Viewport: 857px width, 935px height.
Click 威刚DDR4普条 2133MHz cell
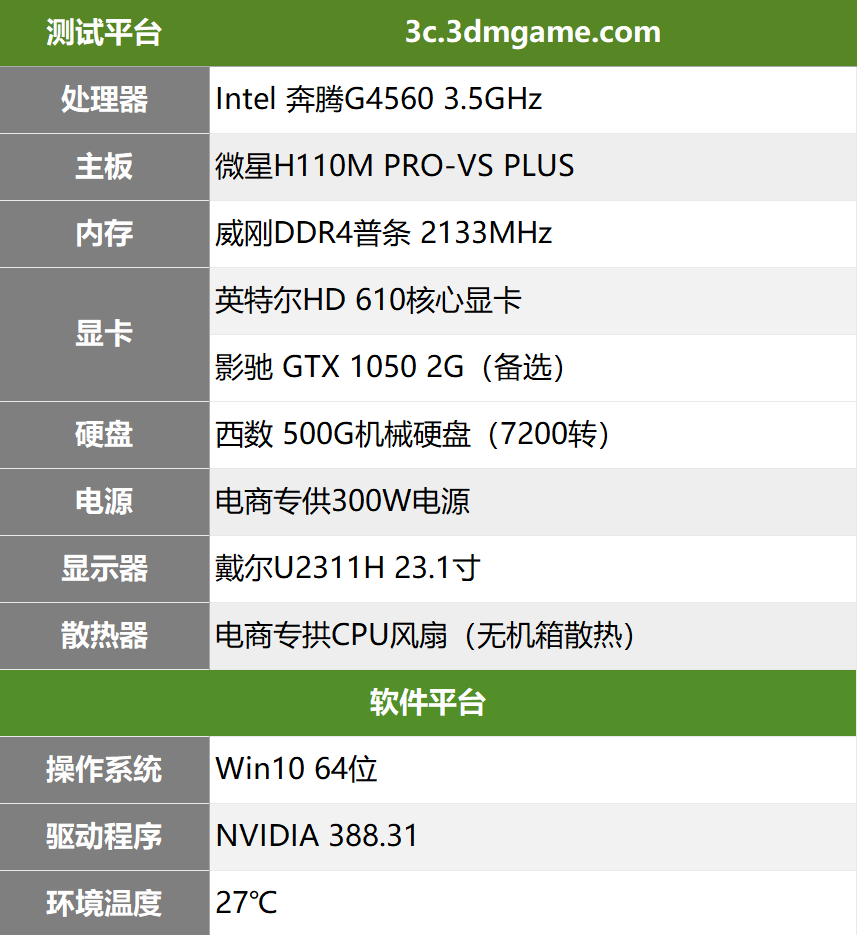pyautogui.click(x=533, y=234)
